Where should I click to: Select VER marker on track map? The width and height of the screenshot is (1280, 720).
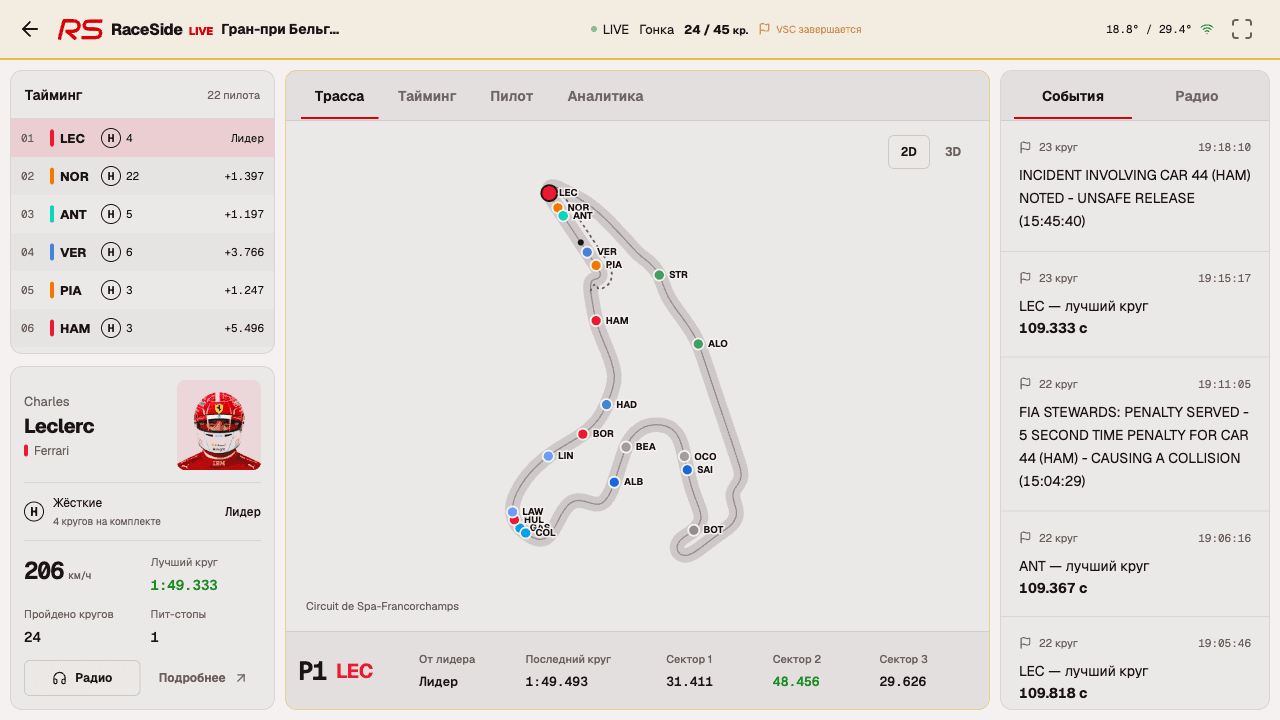(587, 252)
